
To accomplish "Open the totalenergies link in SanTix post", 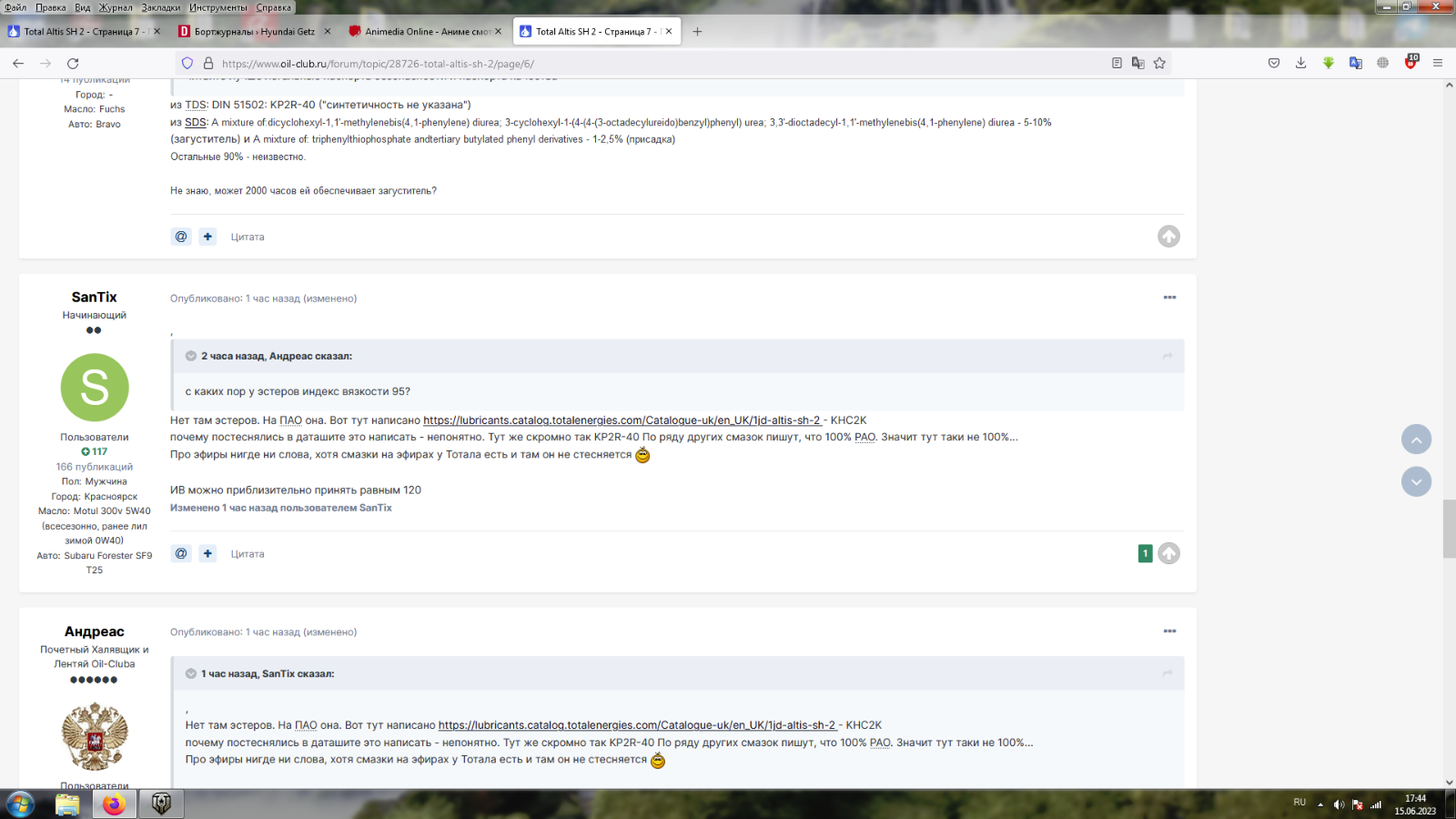I will 622,420.
